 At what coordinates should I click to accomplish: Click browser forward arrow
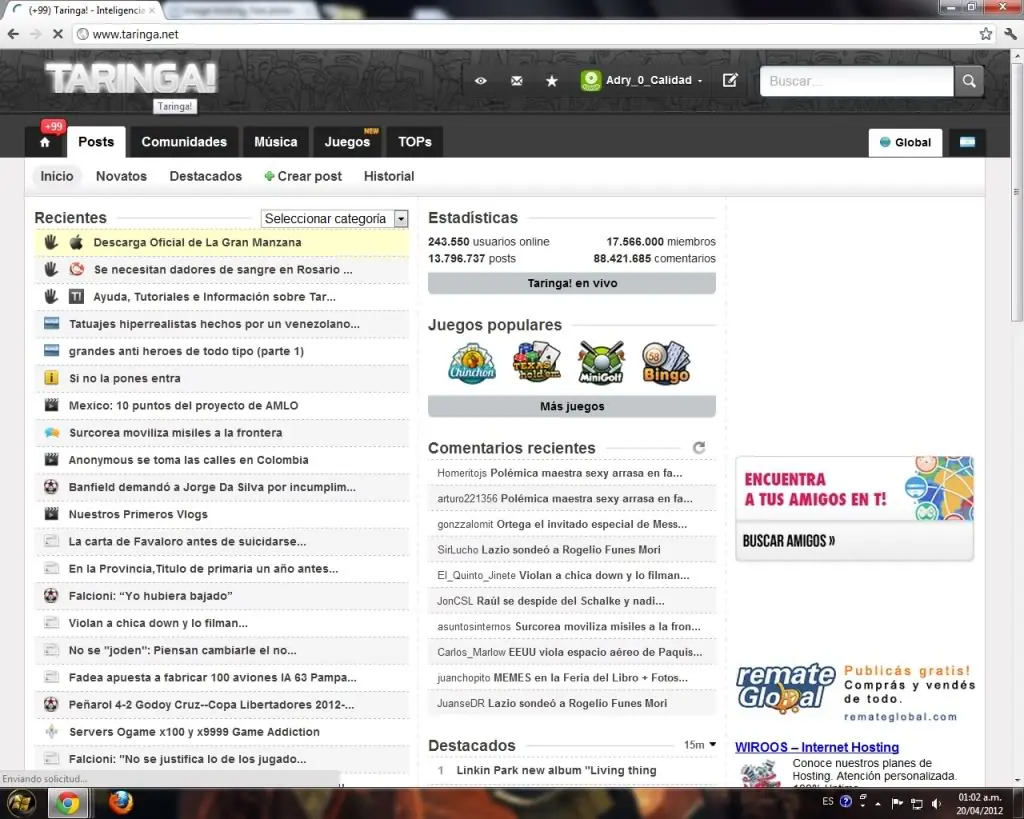coord(36,34)
